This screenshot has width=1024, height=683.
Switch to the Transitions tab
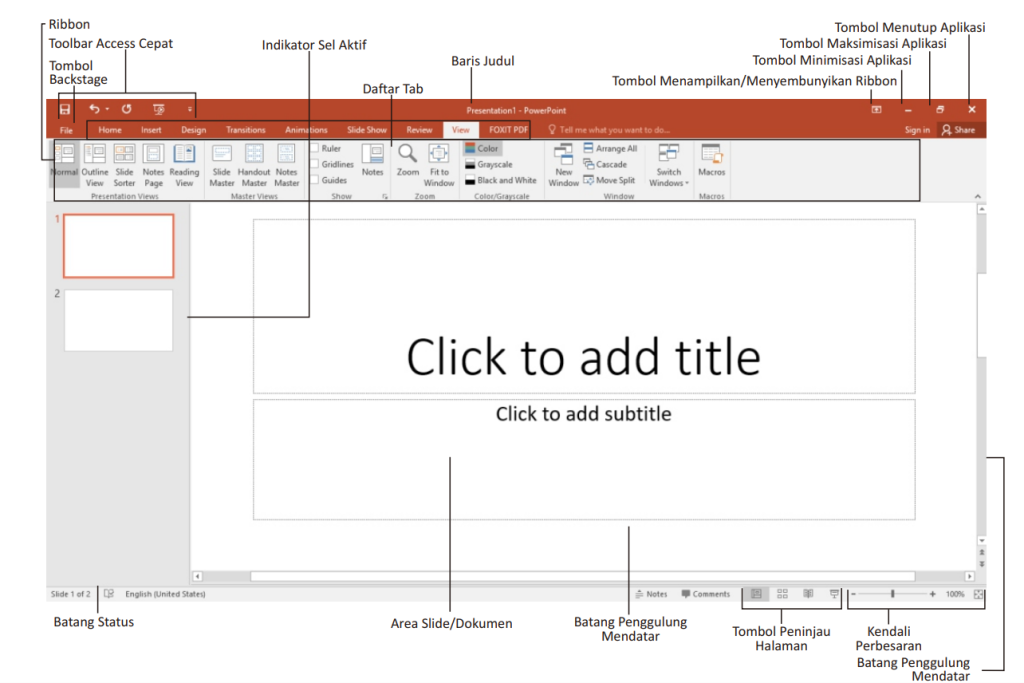click(x=245, y=130)
